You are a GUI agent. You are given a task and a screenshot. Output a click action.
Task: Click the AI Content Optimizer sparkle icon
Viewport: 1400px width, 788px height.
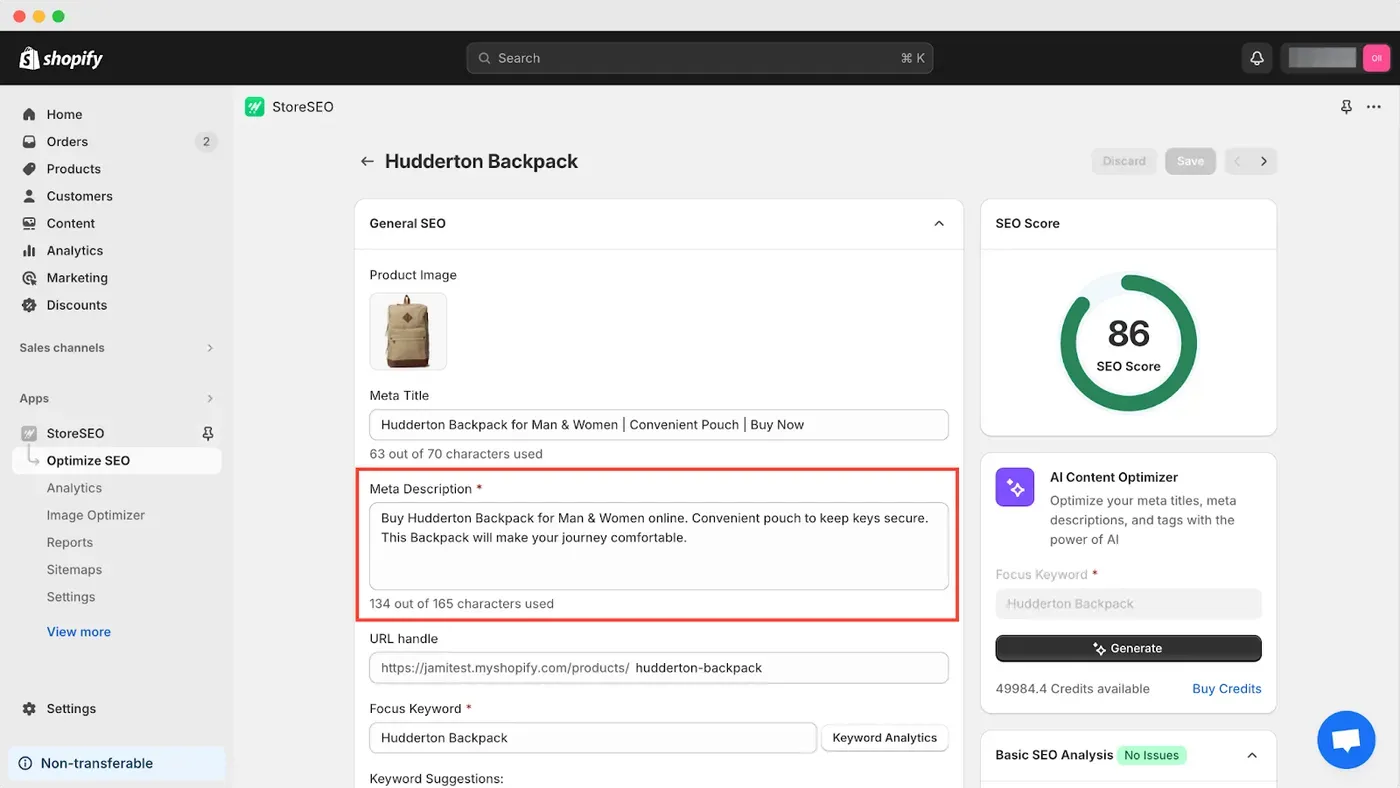pyautogui.click(x=1015, y=487)
